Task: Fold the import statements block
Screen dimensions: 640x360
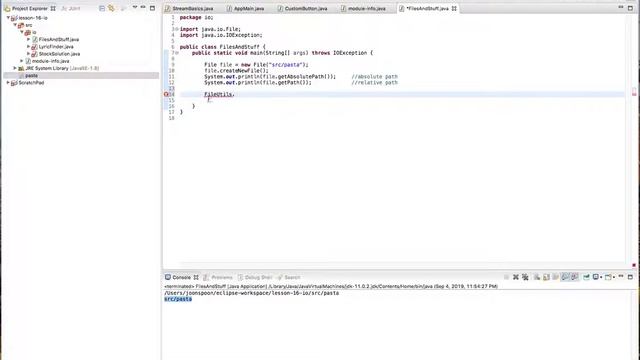Action: point(177,29)
